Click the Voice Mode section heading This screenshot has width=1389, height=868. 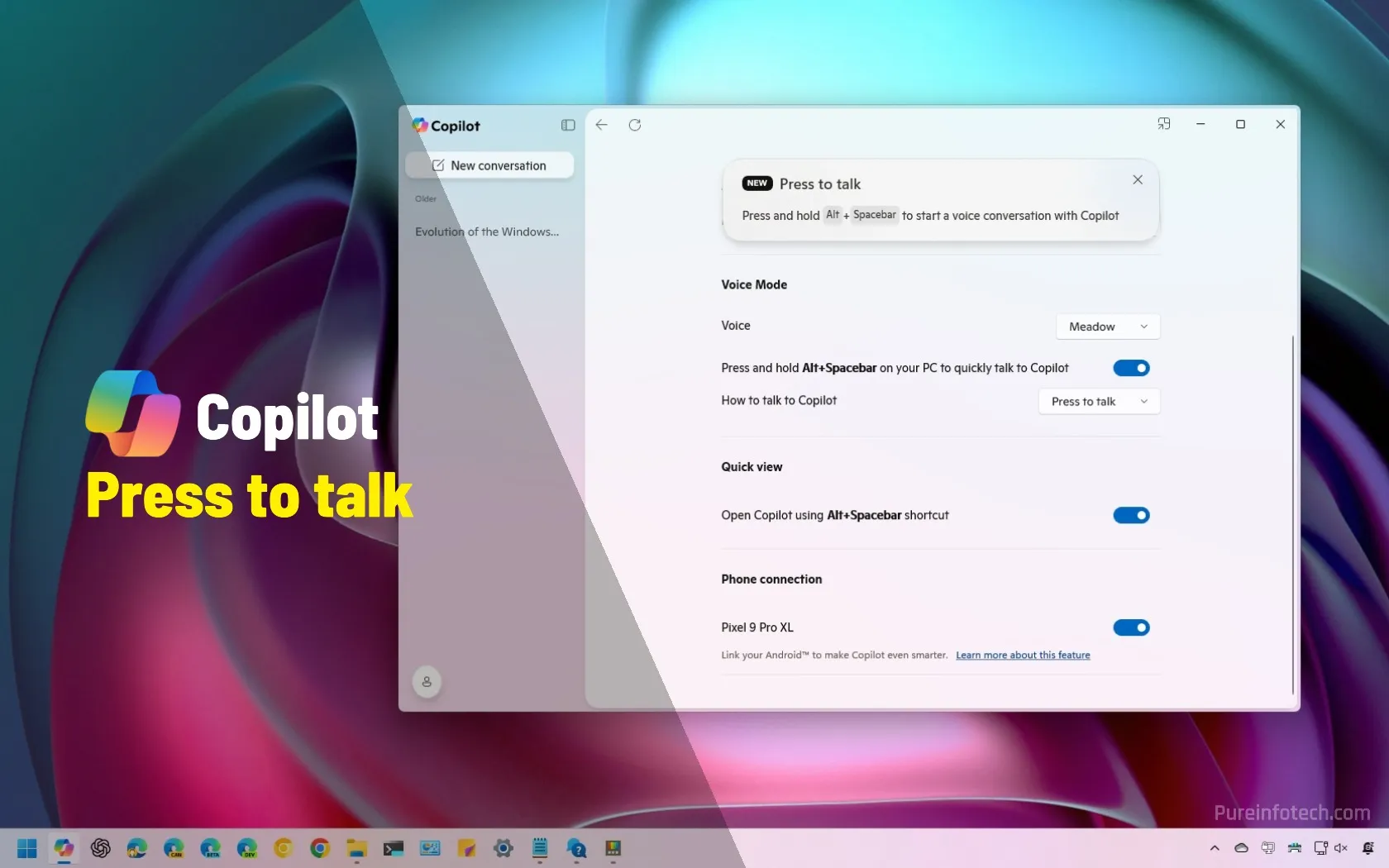[754, 284]
